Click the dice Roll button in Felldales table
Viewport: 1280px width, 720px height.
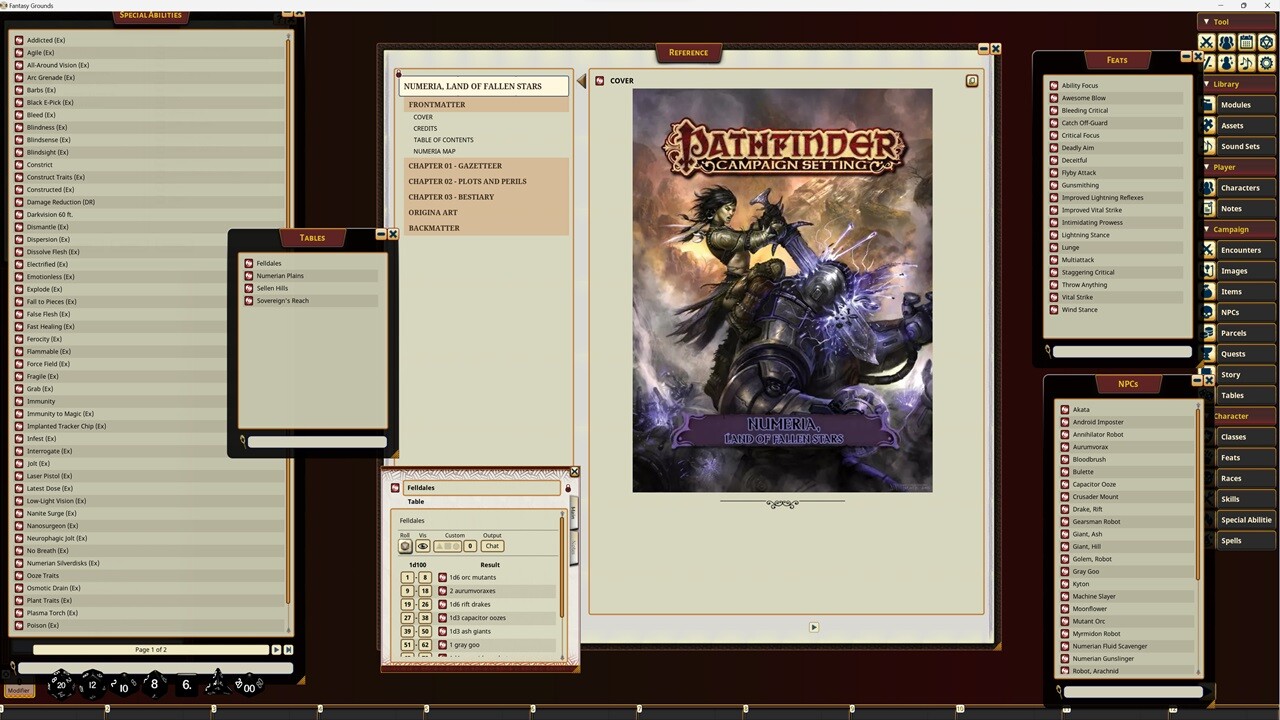click(406, 546)
